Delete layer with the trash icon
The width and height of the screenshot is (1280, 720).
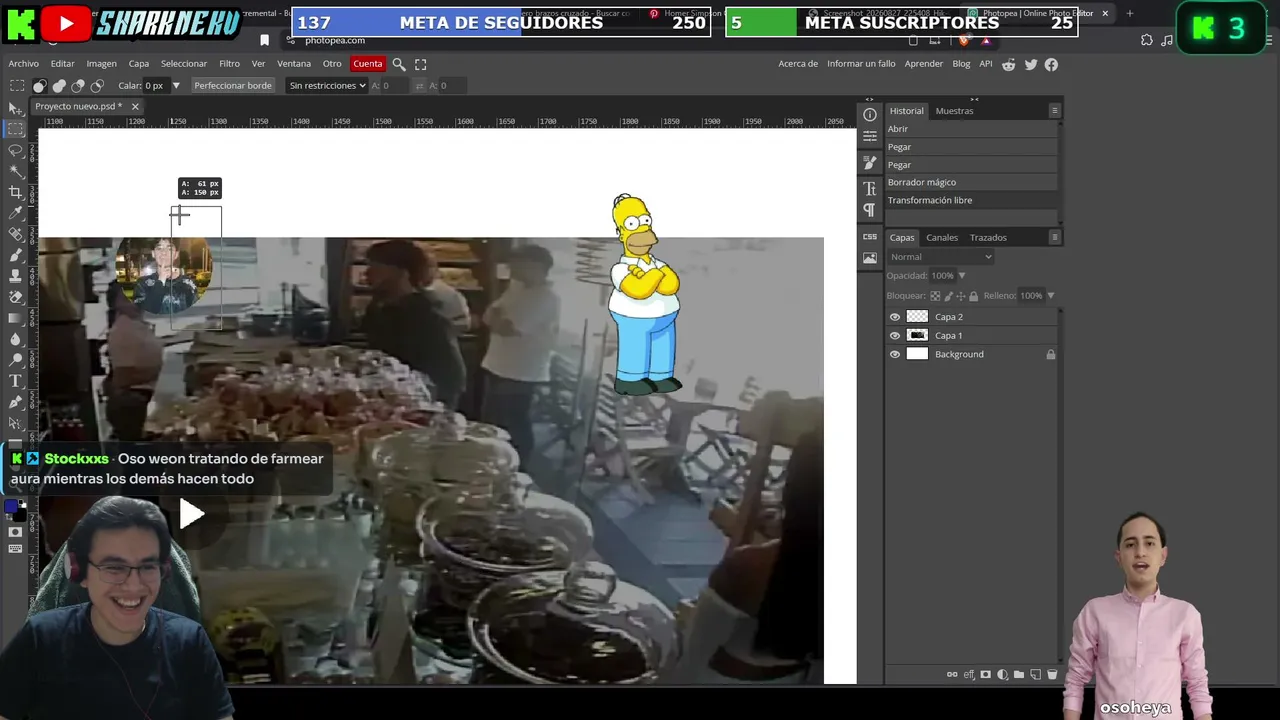(1052, 675)
